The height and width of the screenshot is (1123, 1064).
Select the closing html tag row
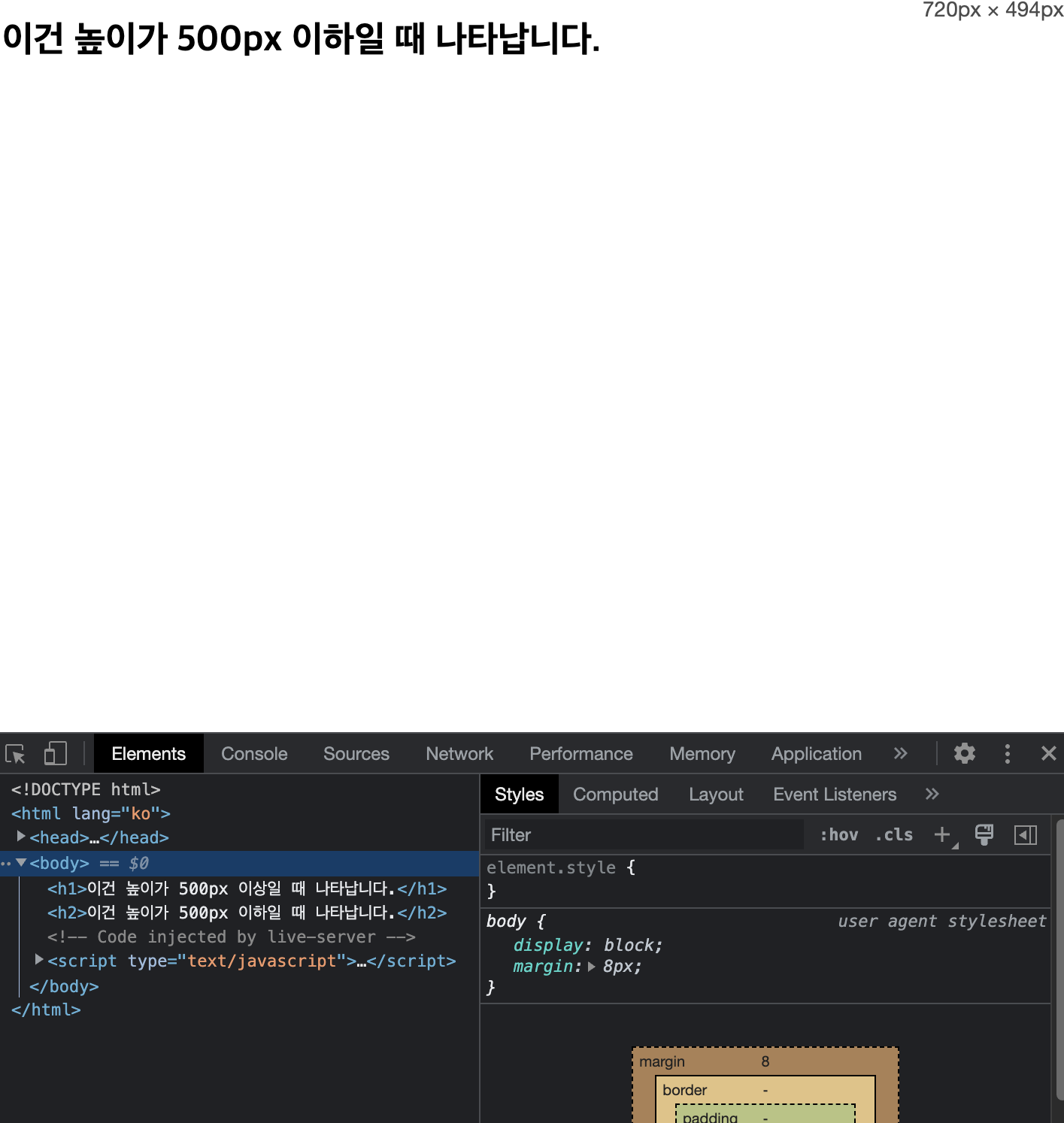pos(46,1009)
